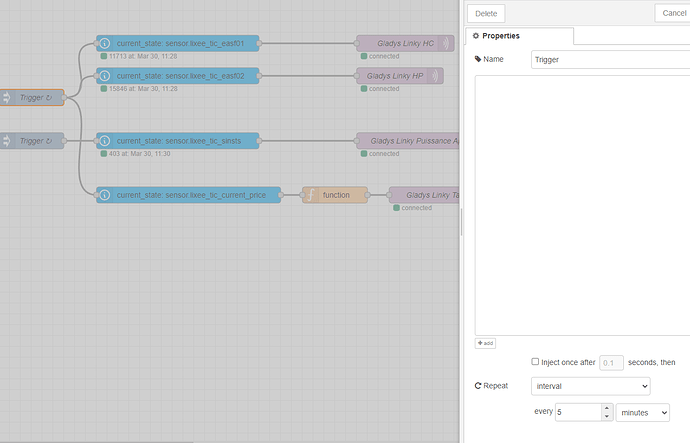Click the small add button below the list
The height and width of the screenshot is (443, 690).
(x=485, y=343)
